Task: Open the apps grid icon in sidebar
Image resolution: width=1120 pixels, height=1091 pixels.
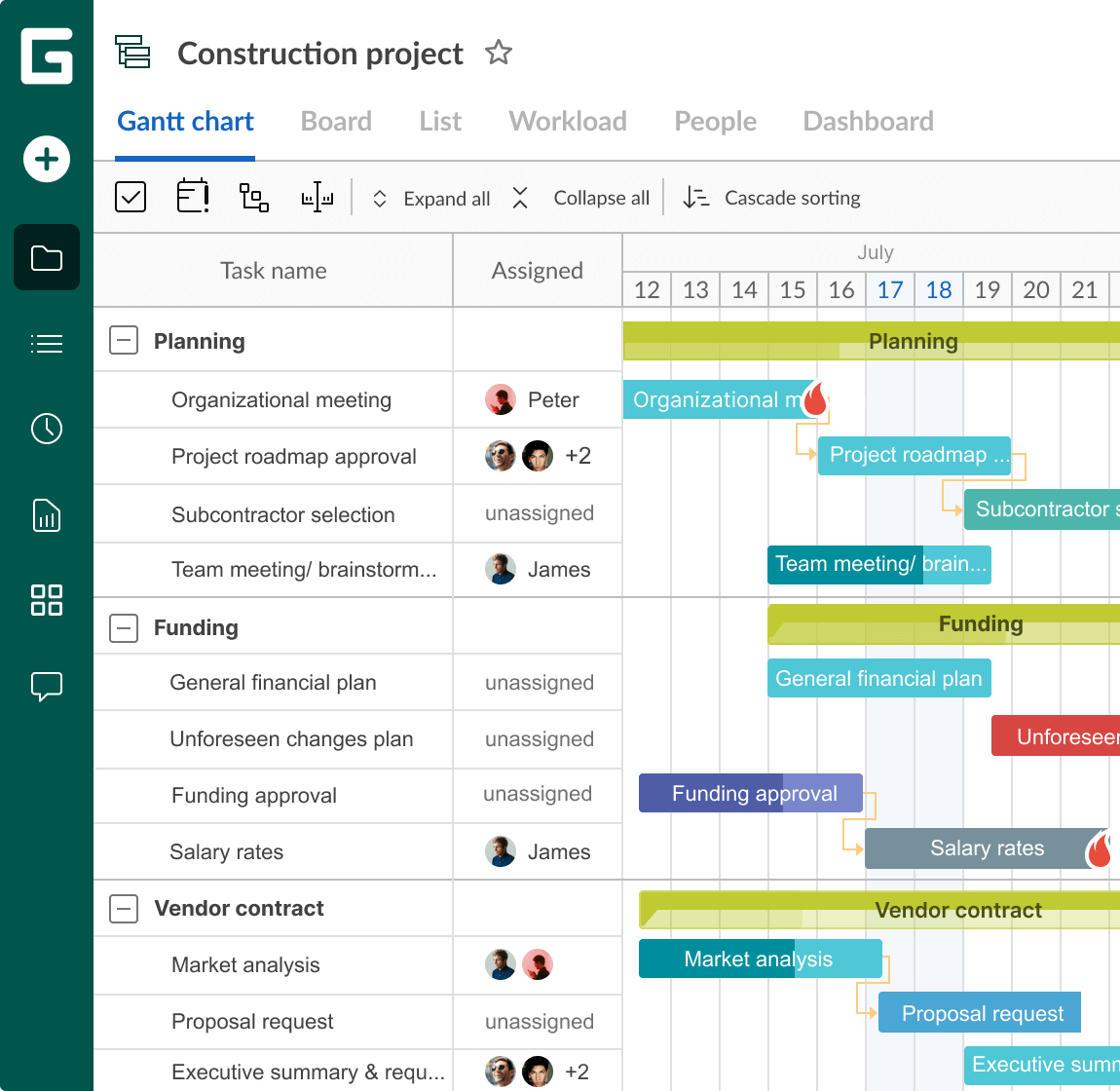Action: 47,600
